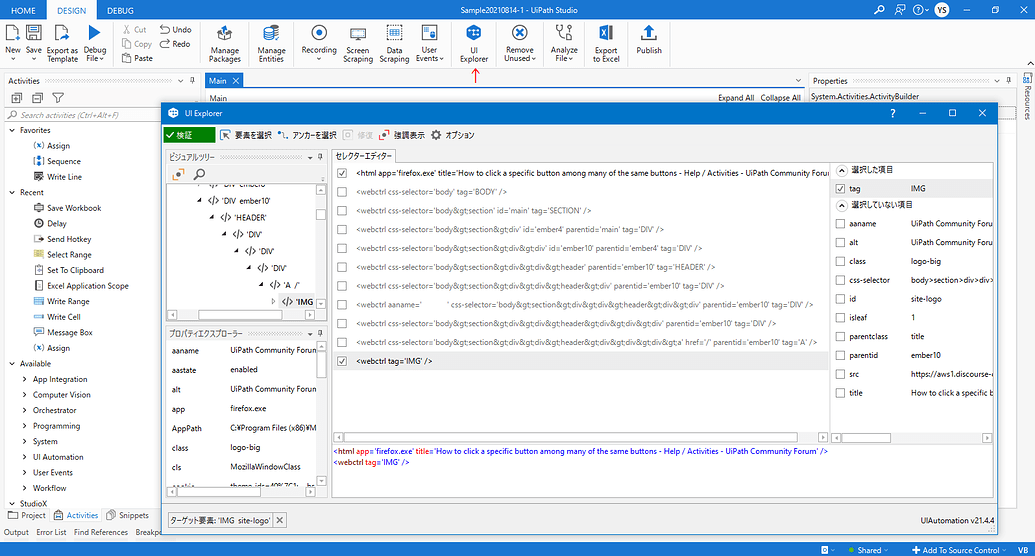Switch to the DEBUG ribbon tab
The width and height of the screenshot is (1035, 556).
(120, 10)
